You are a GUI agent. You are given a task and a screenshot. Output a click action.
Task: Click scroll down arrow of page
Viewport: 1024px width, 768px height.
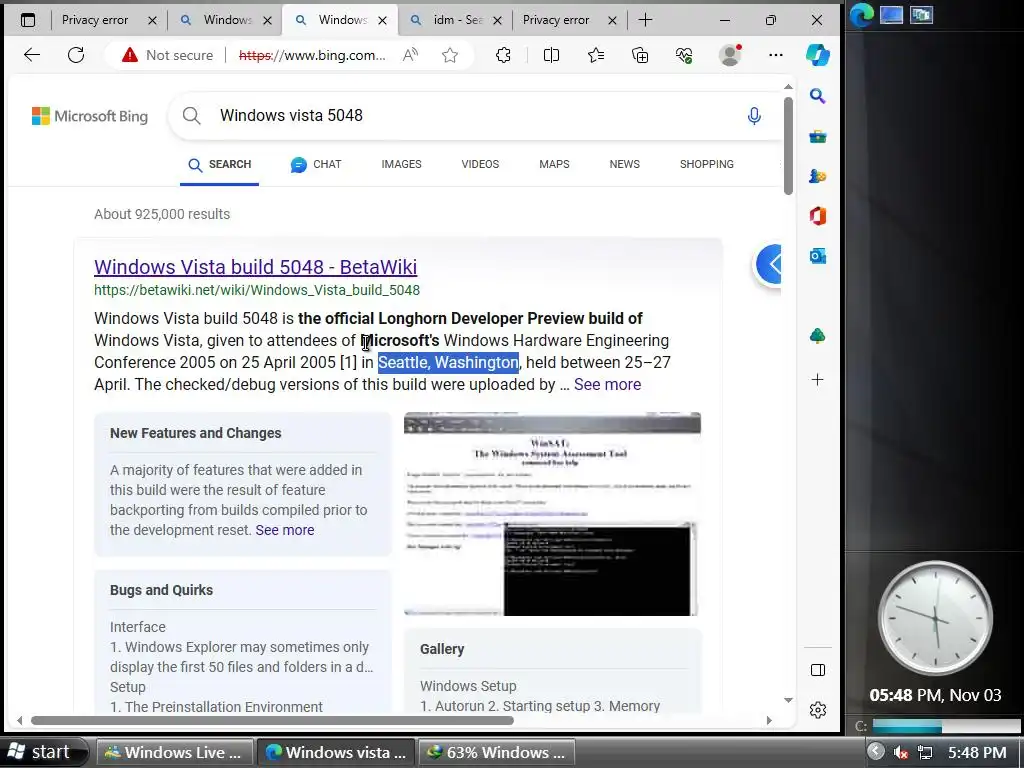pos(788,699)
